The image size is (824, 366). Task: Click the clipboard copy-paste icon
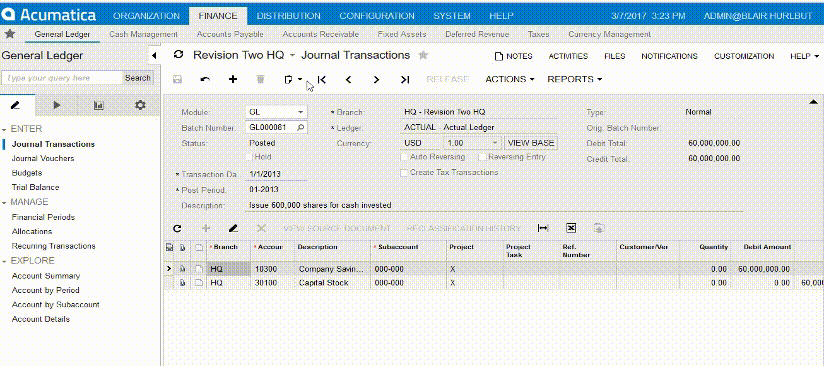[x=288, y=79]
